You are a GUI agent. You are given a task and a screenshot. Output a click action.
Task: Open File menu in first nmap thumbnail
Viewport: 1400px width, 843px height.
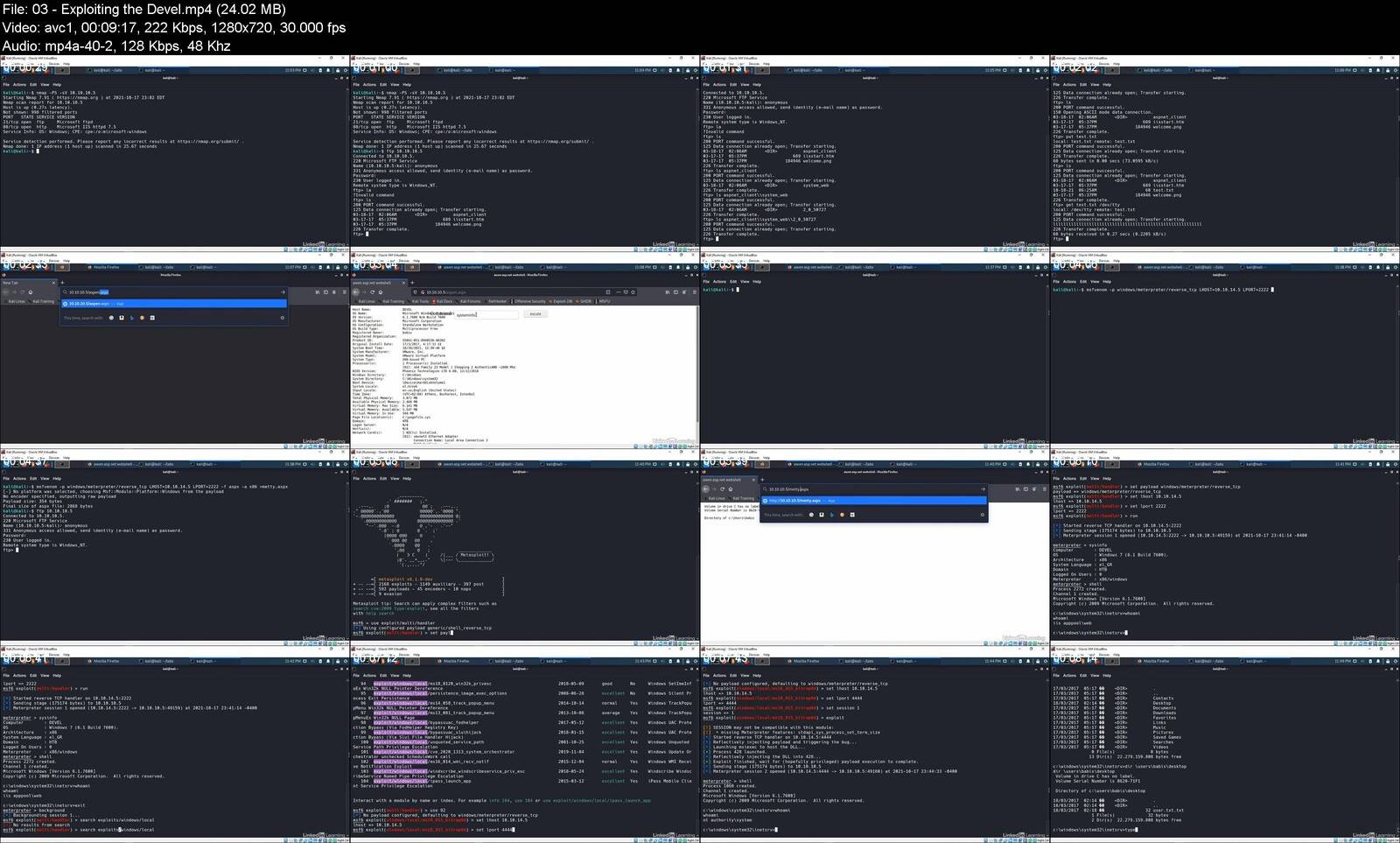pyautogui.click(x=6, y=85)
